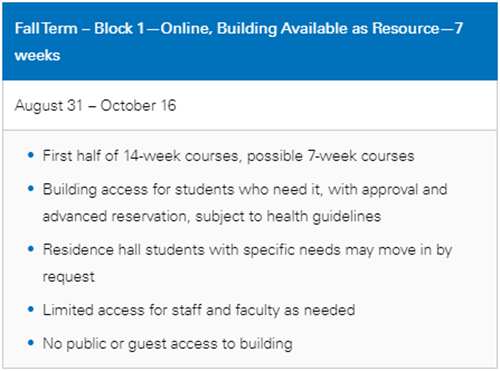Viewport: 500px width, 371px height.
Task: Click the bullet before 'Building access for students'
Action: [31, 189]
